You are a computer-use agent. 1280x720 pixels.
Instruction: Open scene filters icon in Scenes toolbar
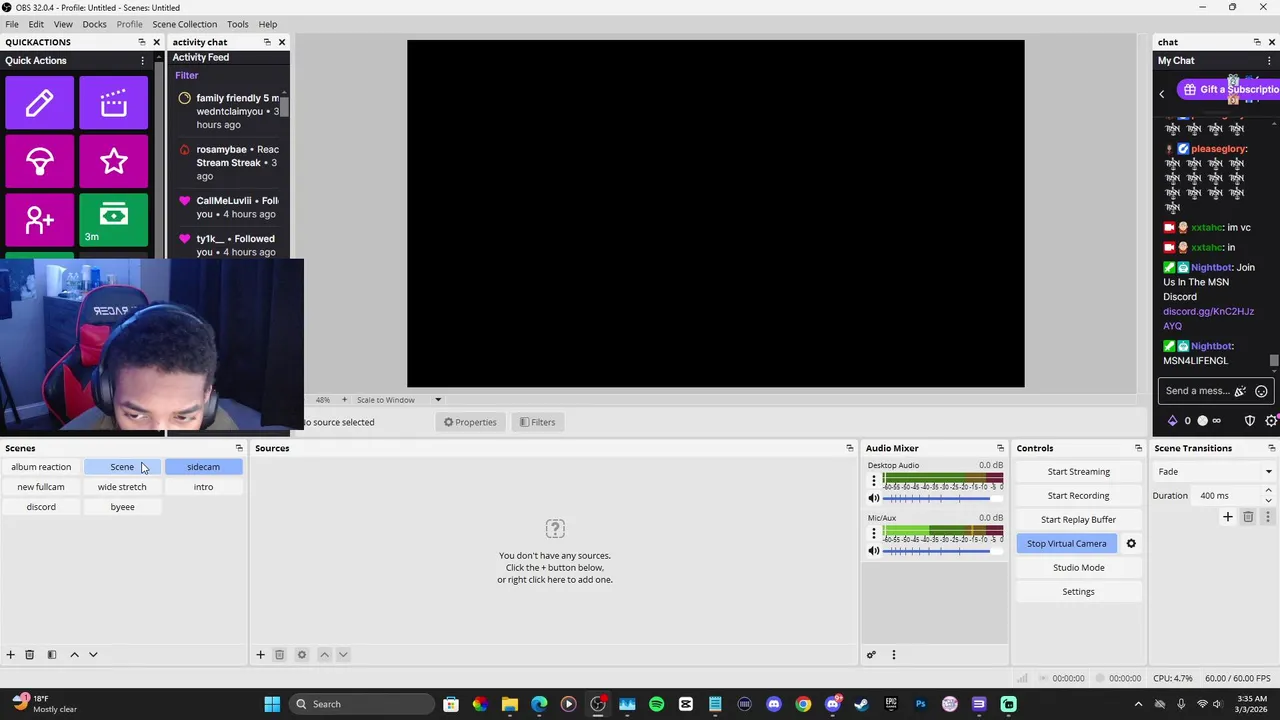click(x=52, y=655)
